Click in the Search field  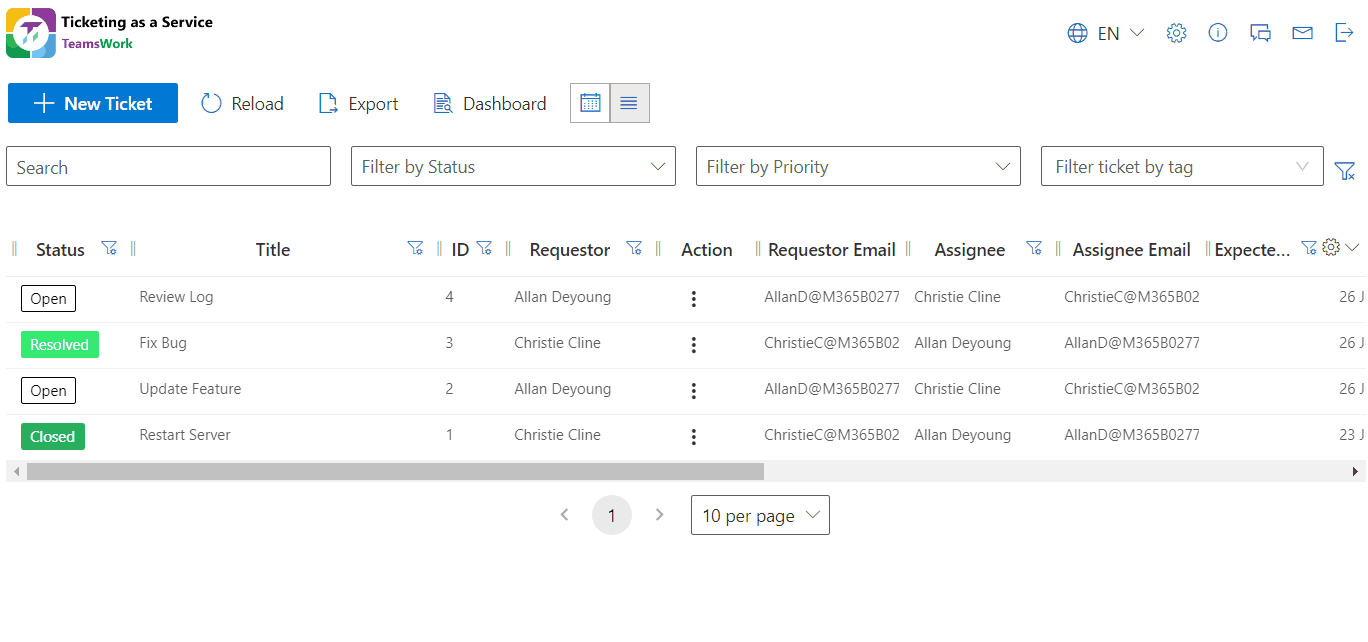pyautogui.click(x=168, y=166)
